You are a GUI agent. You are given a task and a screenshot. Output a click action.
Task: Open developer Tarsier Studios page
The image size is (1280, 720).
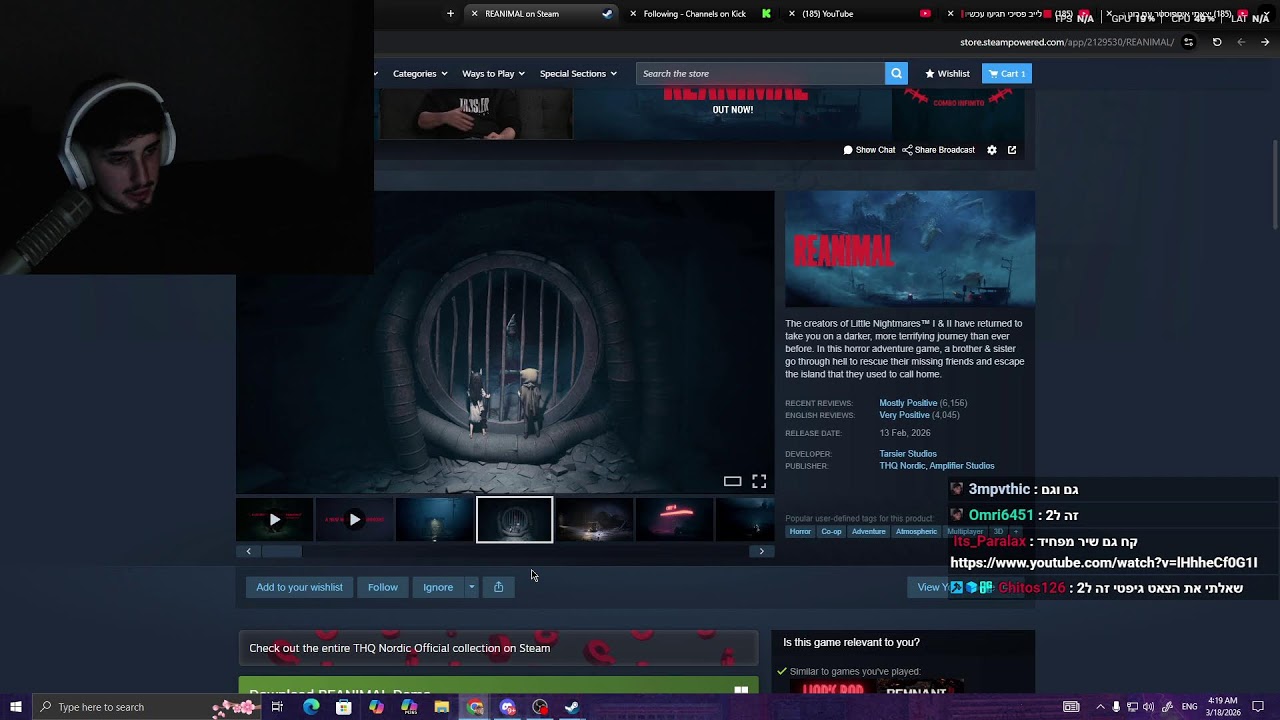click(x=908, y=454)
